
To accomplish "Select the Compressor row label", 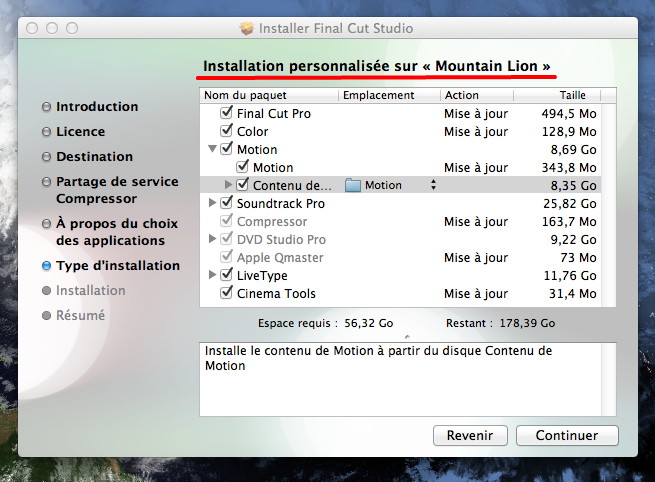I will click(272, 221).
